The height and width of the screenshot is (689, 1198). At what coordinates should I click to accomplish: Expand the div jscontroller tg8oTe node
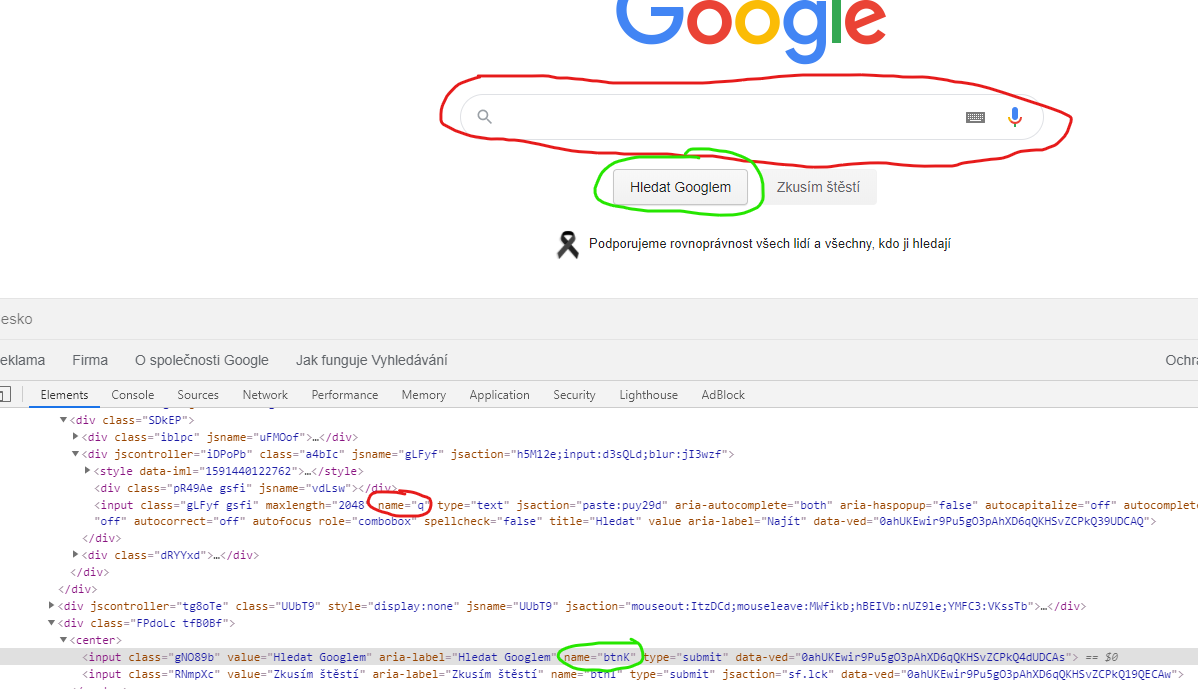[52, 606]
